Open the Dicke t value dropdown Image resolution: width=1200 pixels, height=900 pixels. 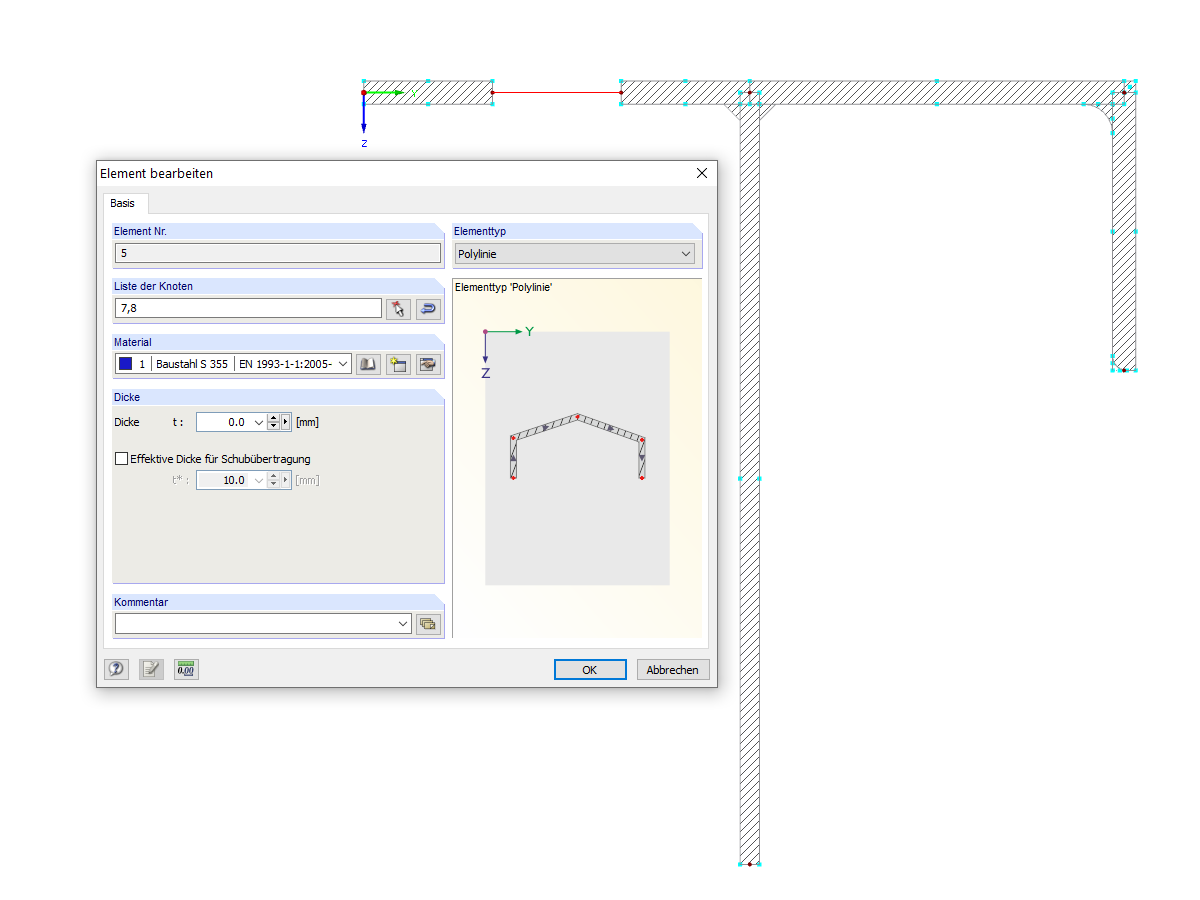(259, 423)
